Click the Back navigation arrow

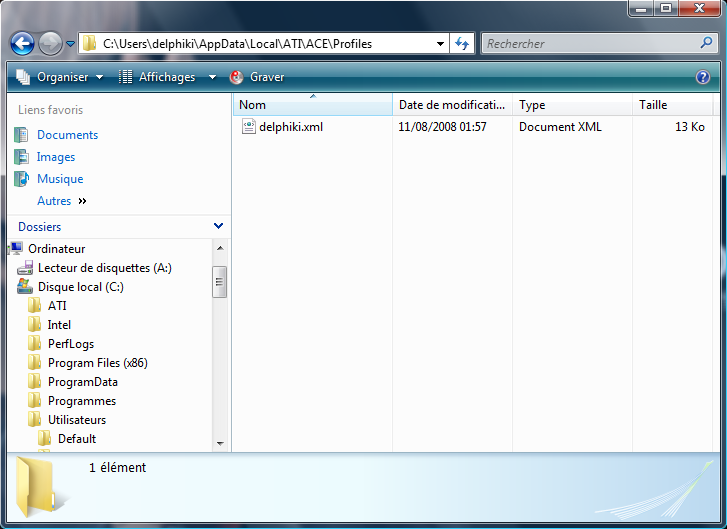coord(23,44)
